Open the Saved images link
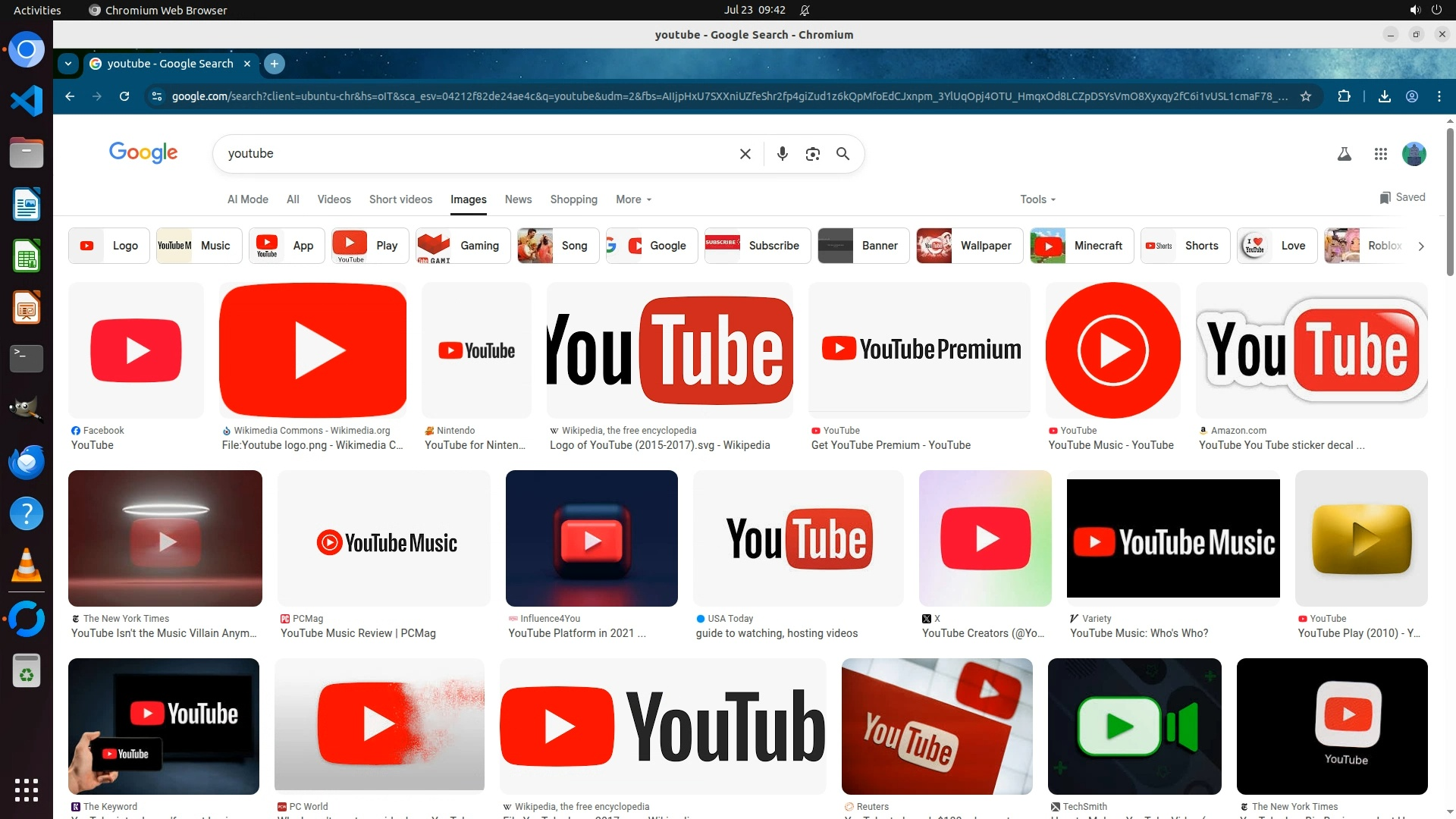The width and height of the screenshot is (1456, 819). click(x=1402, y=197)
